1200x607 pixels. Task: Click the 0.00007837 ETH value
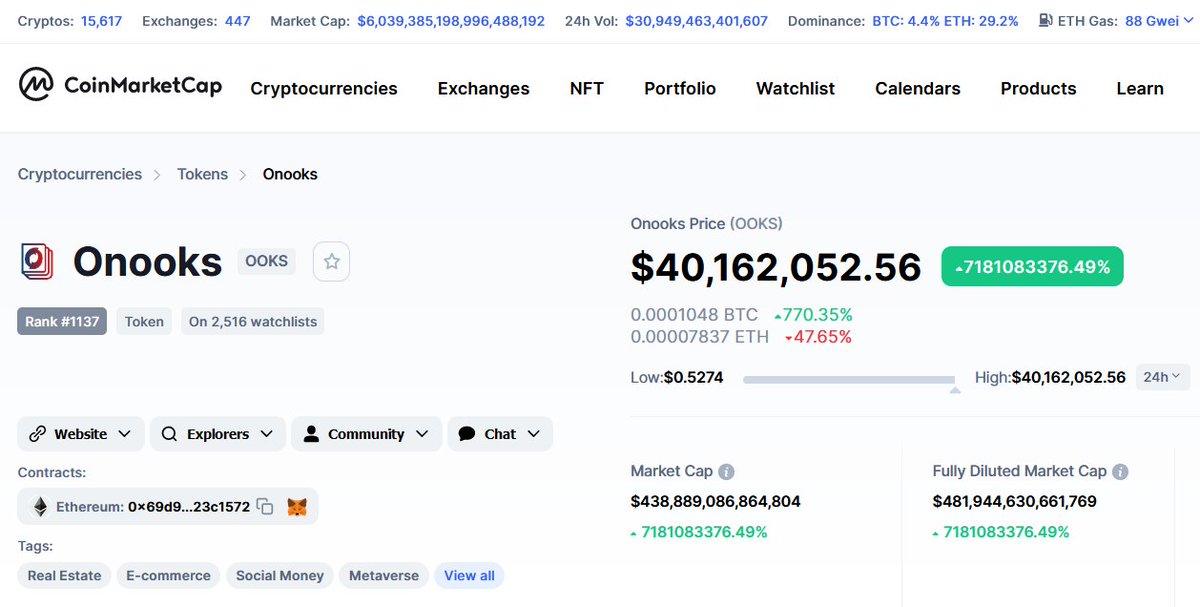coord(700,337)
